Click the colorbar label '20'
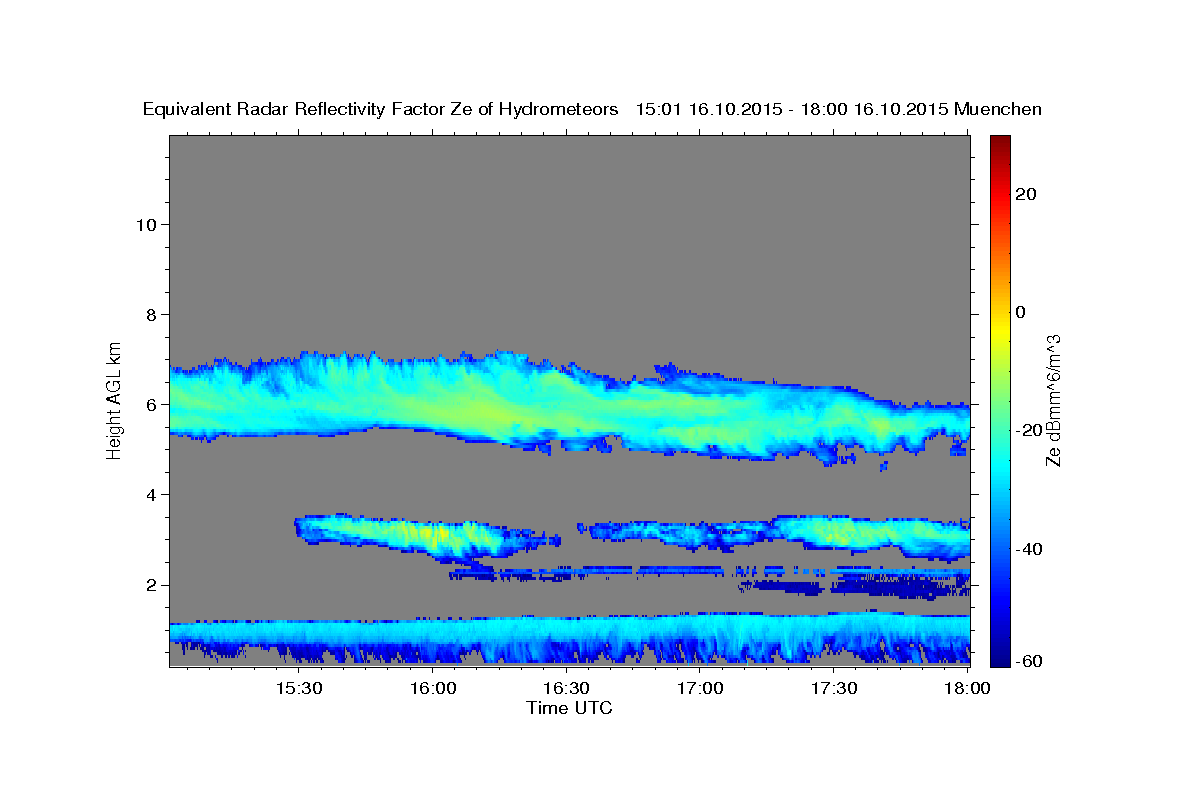The image size is (1200, 800). [x=1026, y=193]
